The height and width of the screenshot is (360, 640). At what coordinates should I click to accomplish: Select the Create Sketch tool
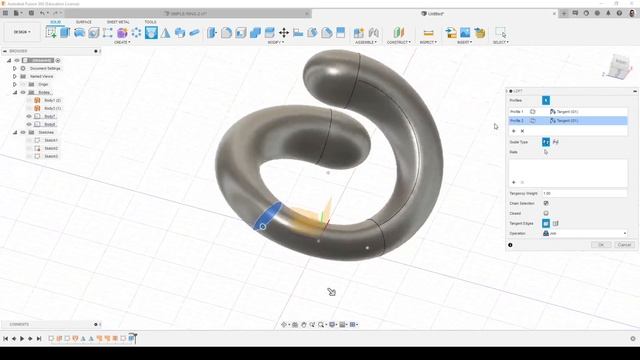tap(51, 33)
